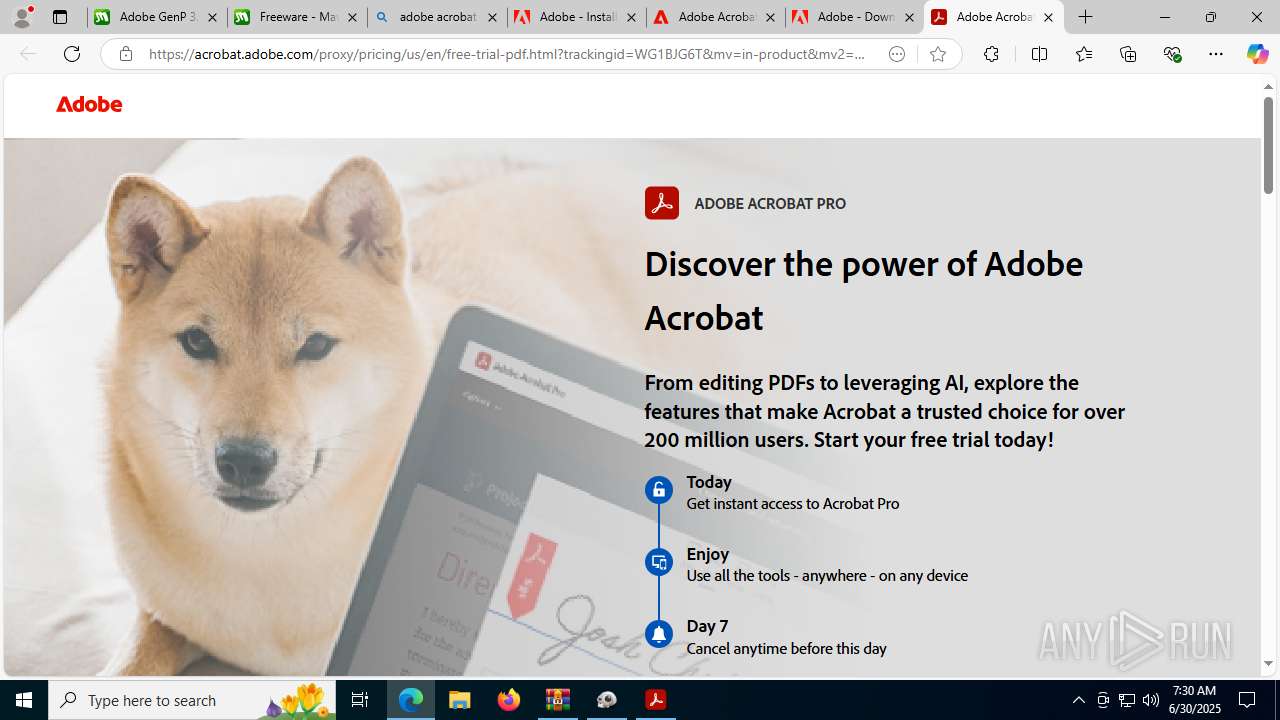View site information lock icon
The width and height of the screenshot is (1280, 720).
point(125,54)
